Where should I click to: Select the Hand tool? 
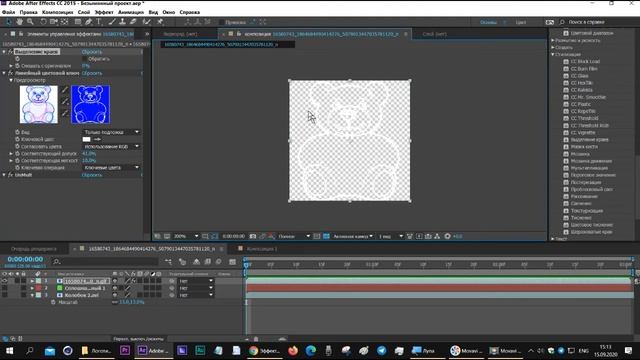pyautogui.click(x=20, y=22)
